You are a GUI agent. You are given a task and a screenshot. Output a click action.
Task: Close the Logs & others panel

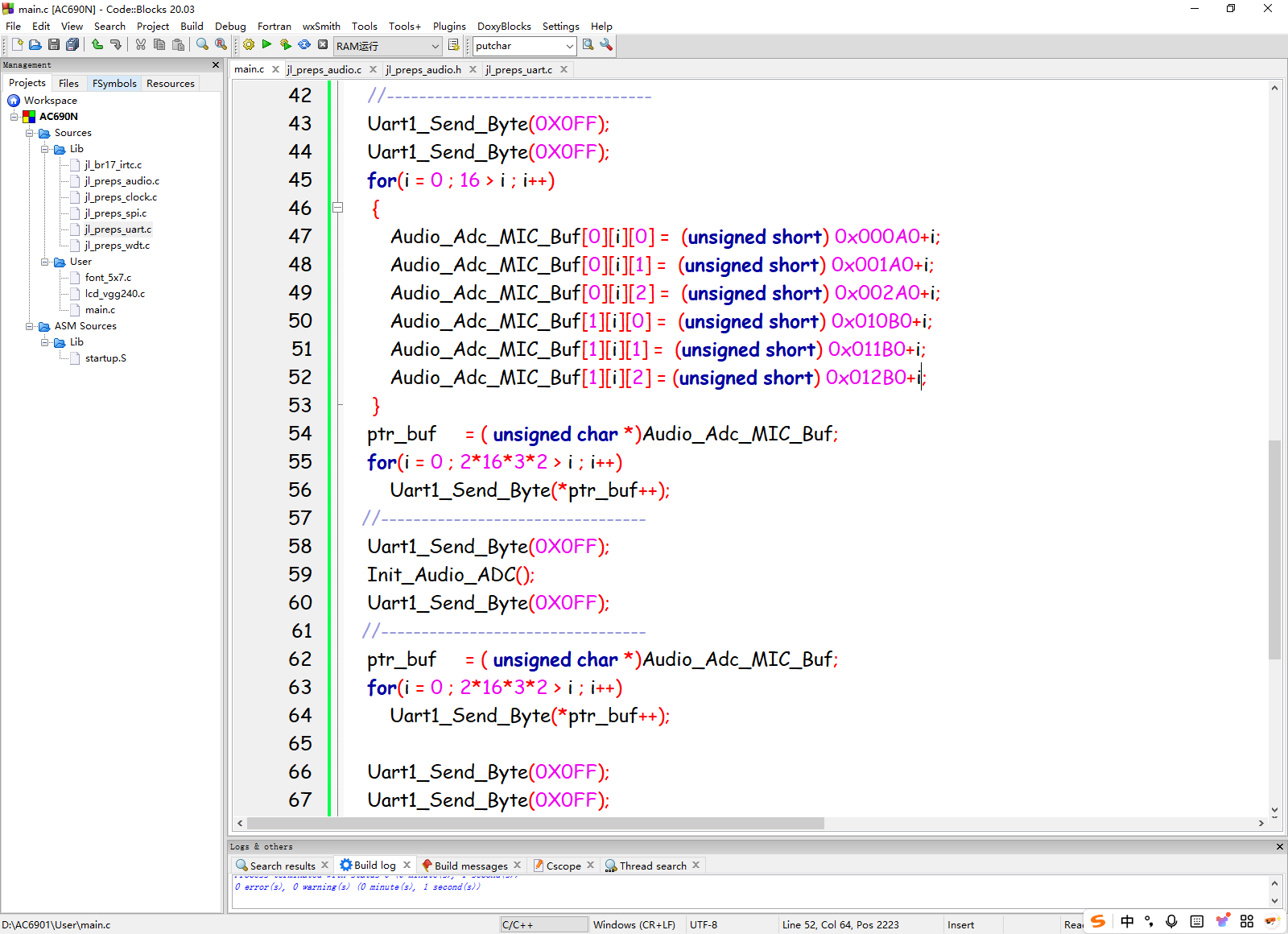pos(1279,846)
